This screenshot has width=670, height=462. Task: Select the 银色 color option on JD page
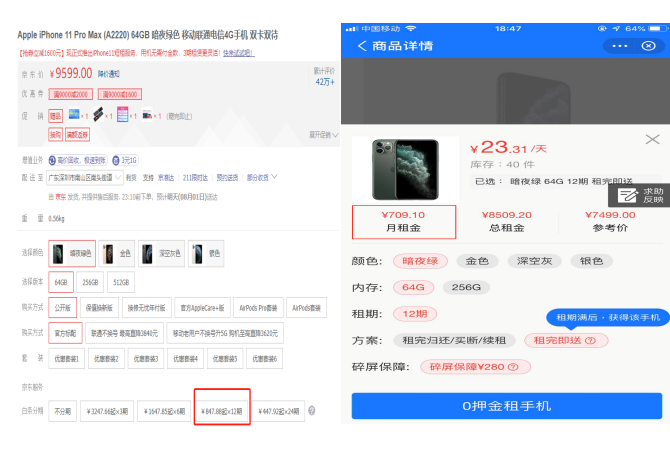206,253
